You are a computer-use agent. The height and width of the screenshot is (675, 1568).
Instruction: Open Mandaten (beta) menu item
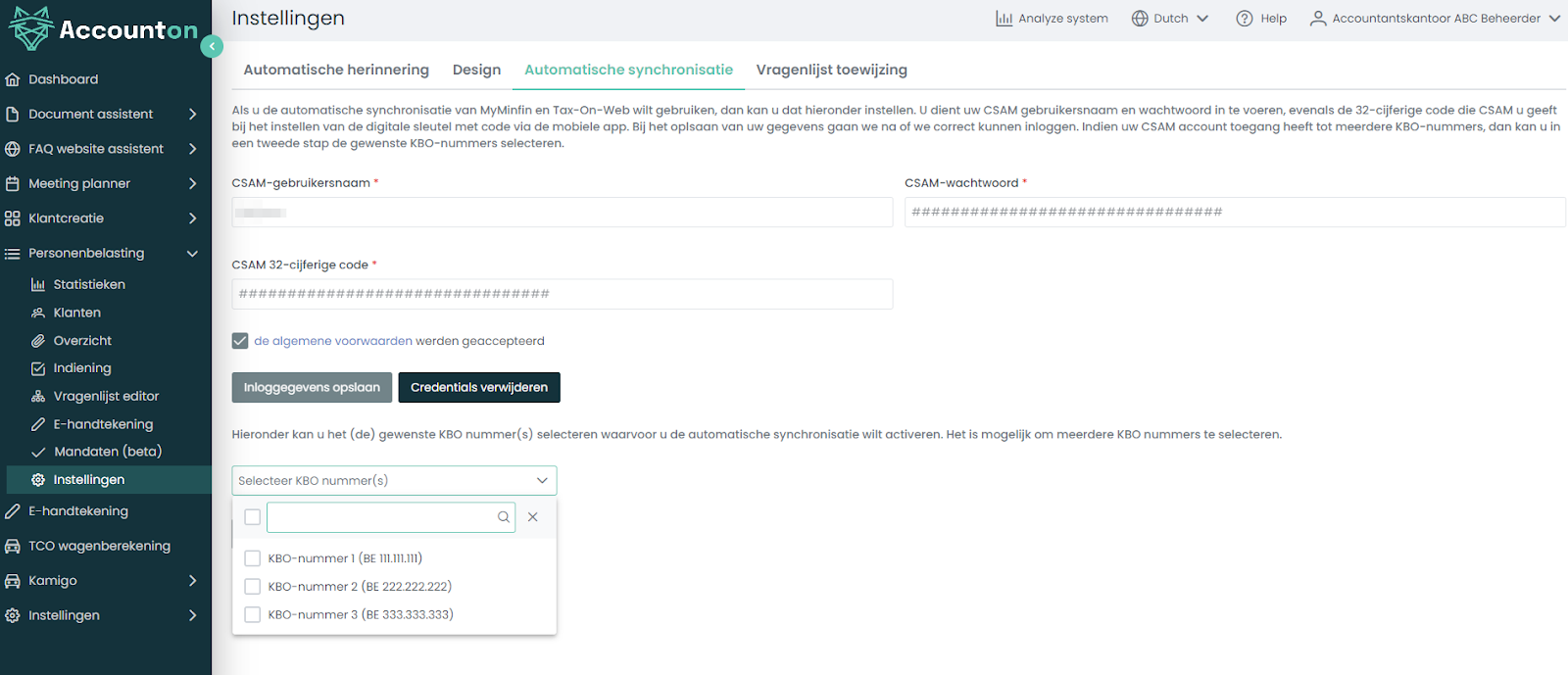pos(106,452)
